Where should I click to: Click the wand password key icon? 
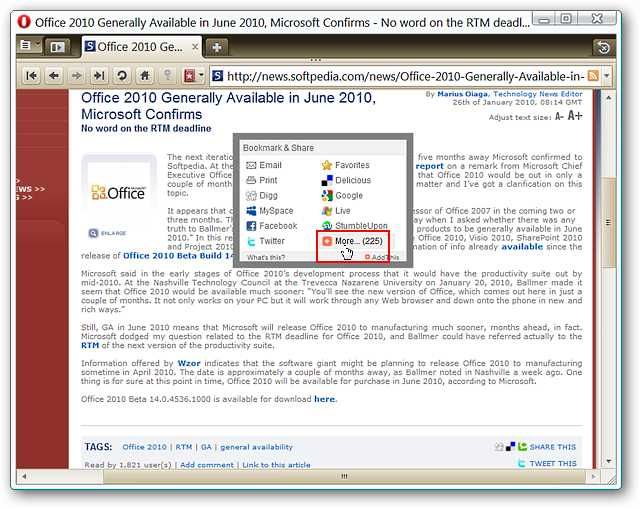167,75
